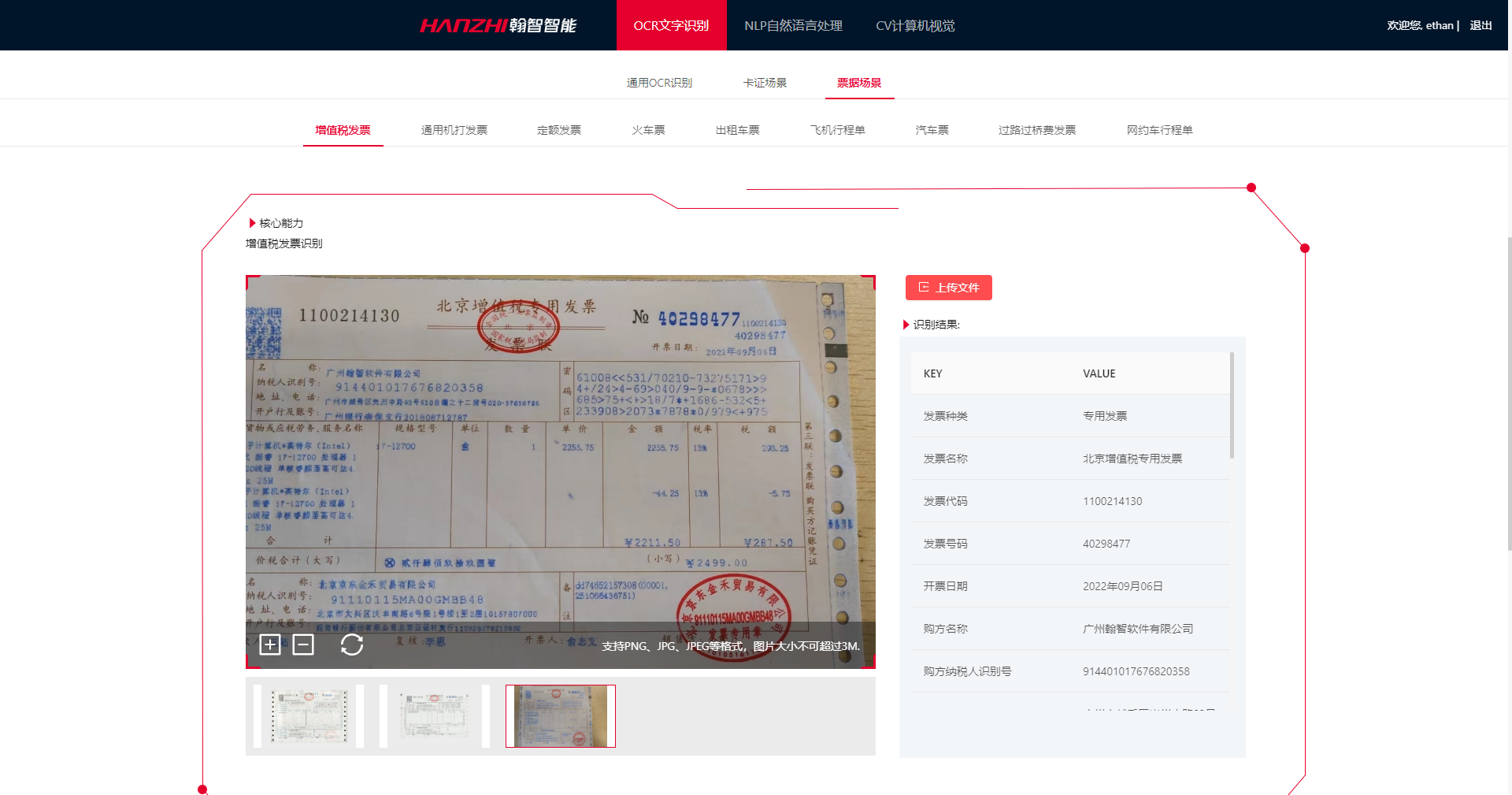Select the second invoice sample thumbnail
The height and width of the screenshot is (795, 1512).
pyautogui.click(x=435, y=716)
